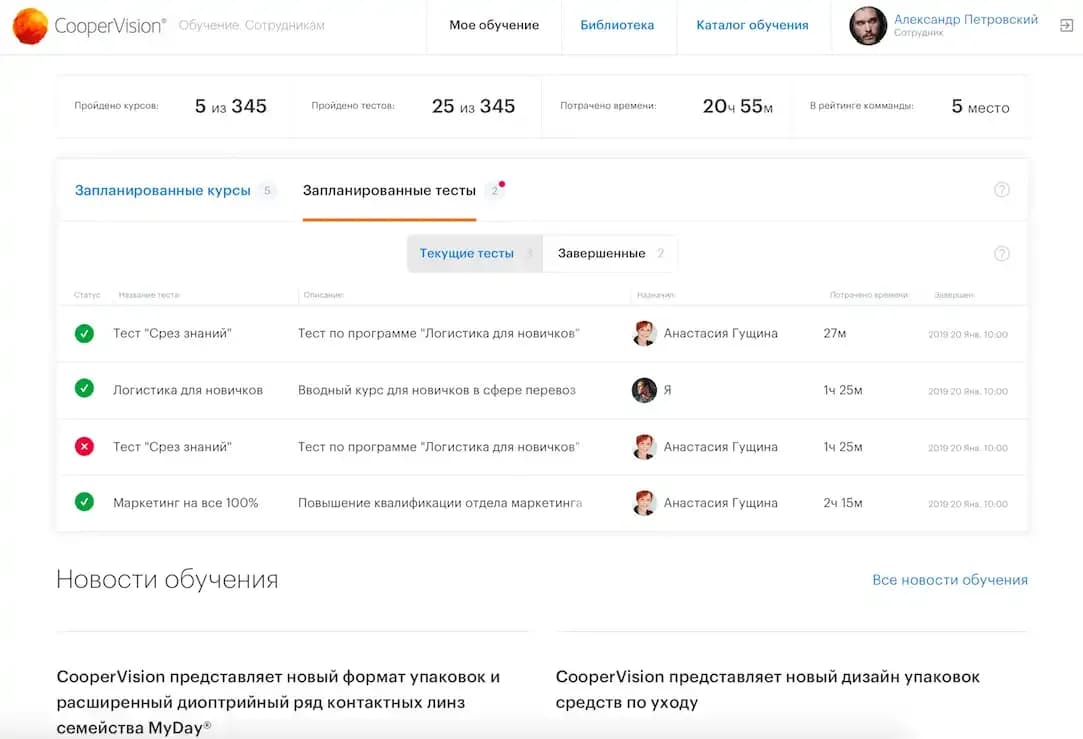The height and width of the screenshot is (739, 1083).
Task: Open "Все новости обучения" link
Action: (x=949, y=580)
